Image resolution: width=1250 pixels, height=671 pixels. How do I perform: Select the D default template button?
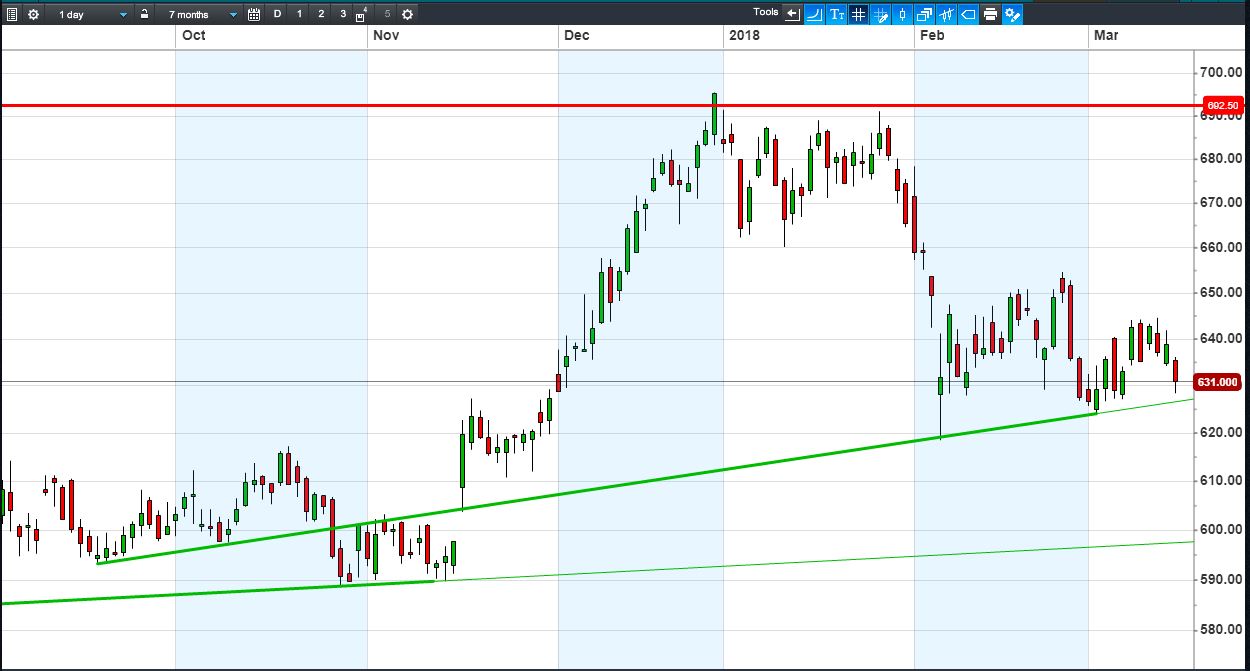pyautogui.click(x=277, y=14)
